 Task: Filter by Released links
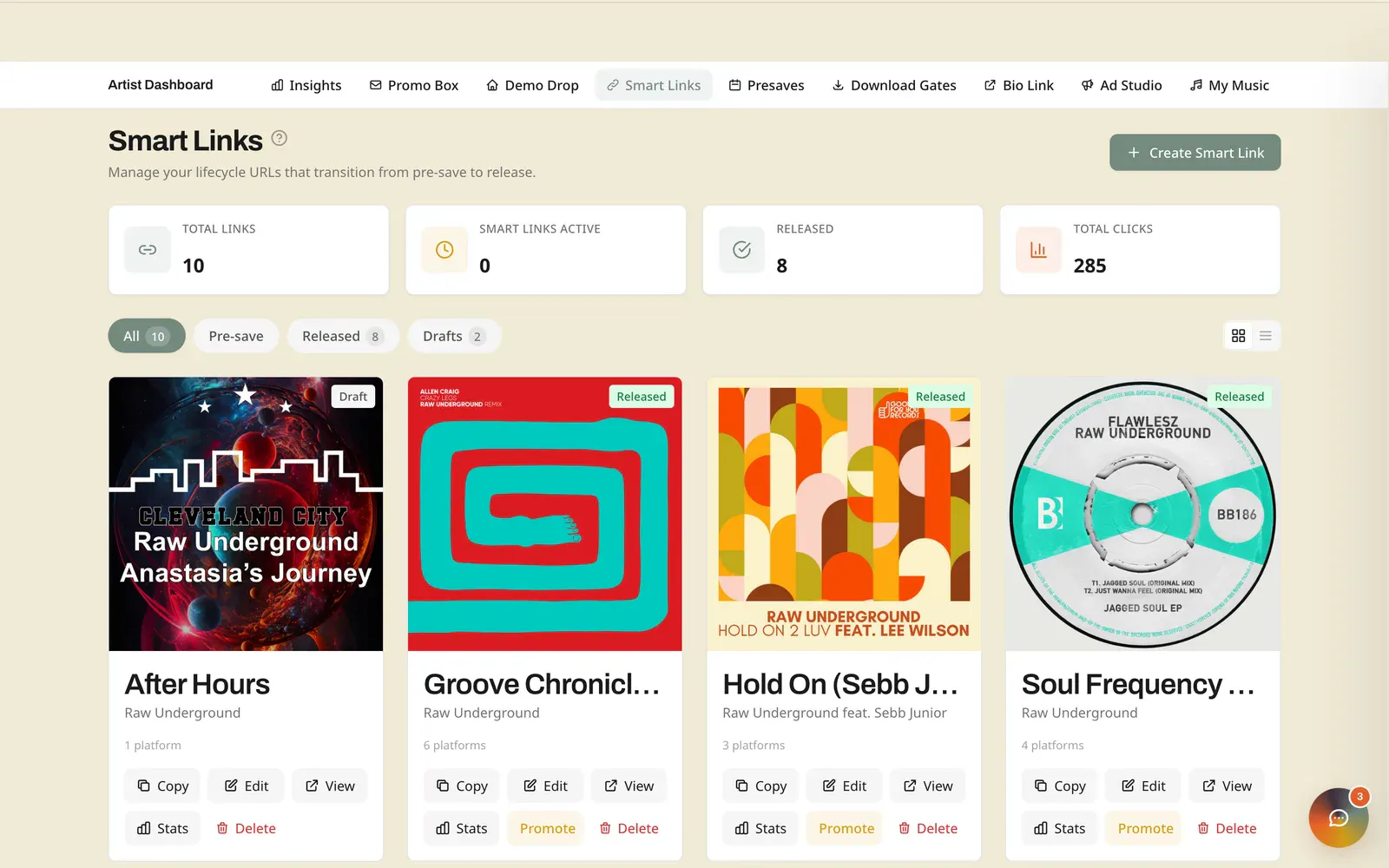tap(342, 336)
